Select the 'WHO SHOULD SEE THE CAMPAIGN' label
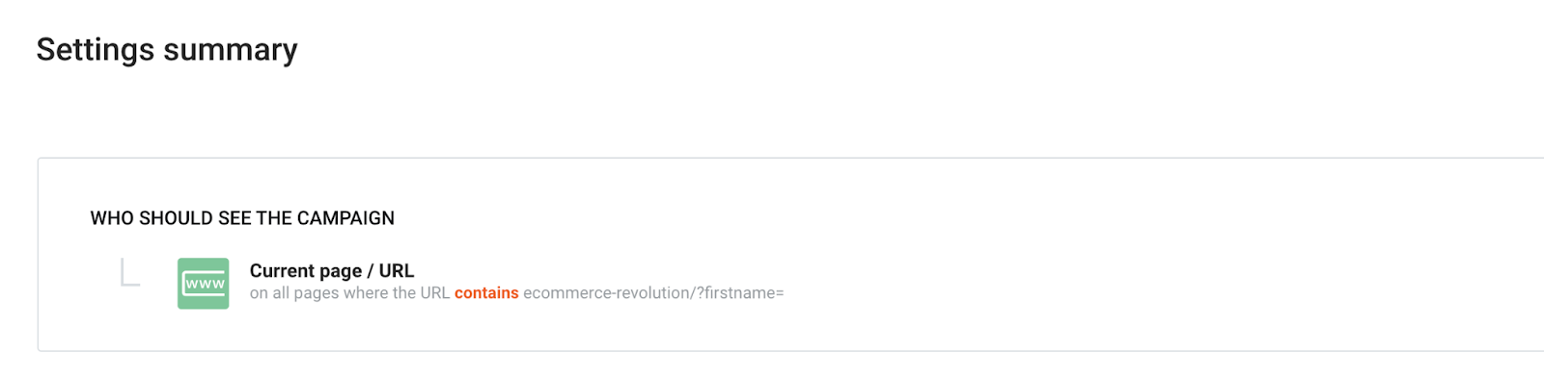1544x376 pixels. coord(242,217)
